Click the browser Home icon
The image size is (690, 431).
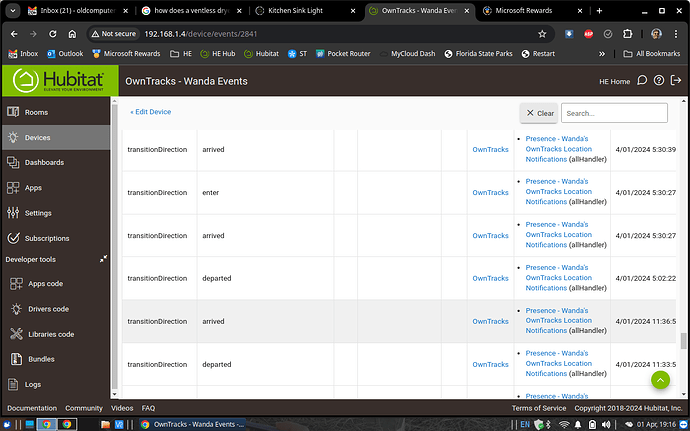(73, 34)
